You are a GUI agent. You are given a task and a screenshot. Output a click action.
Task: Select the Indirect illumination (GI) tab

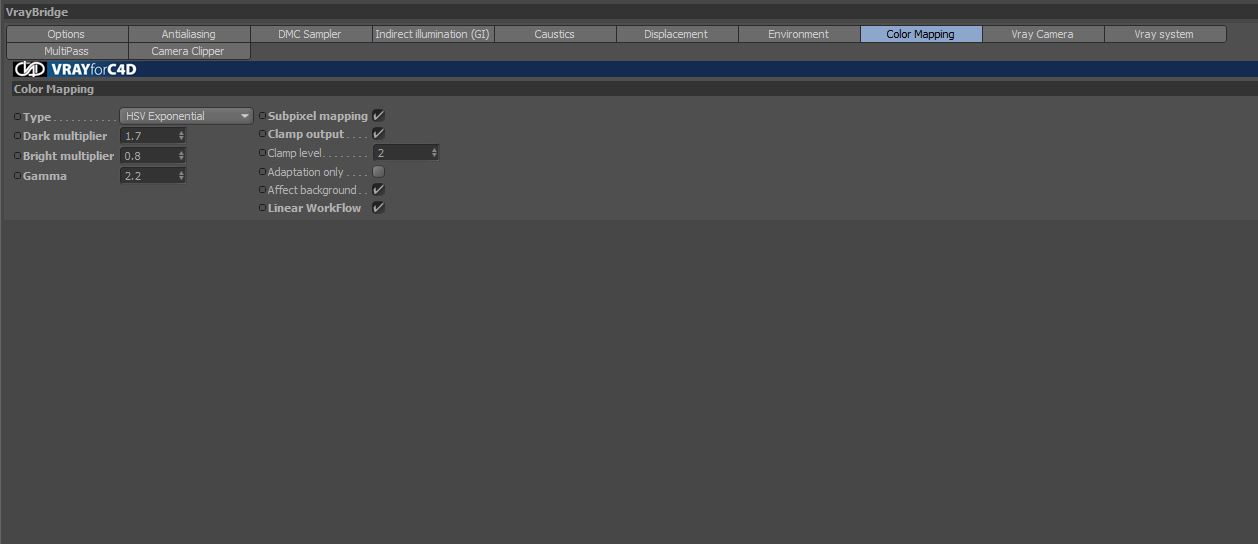(x=433, y=34)
